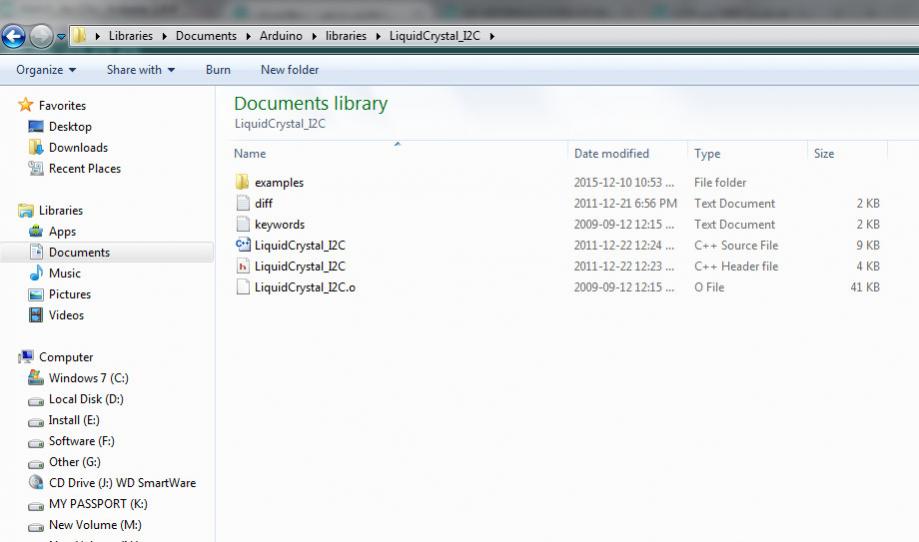
Task: Select the keywords text document
Action: pyautogui.click(x=279, y=225)
